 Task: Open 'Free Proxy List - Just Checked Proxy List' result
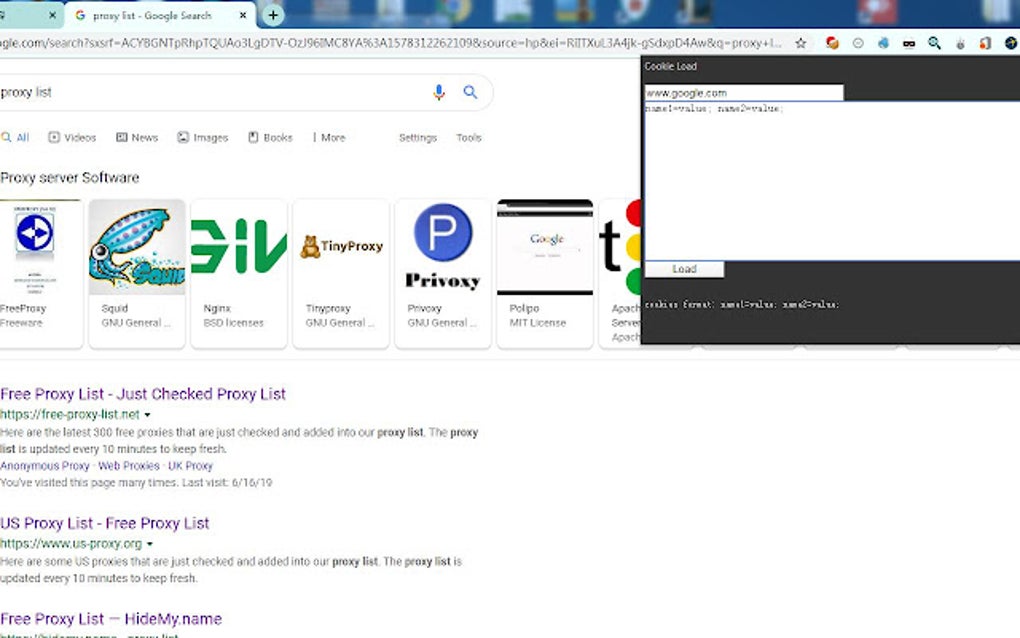click(x=143, y=394)
